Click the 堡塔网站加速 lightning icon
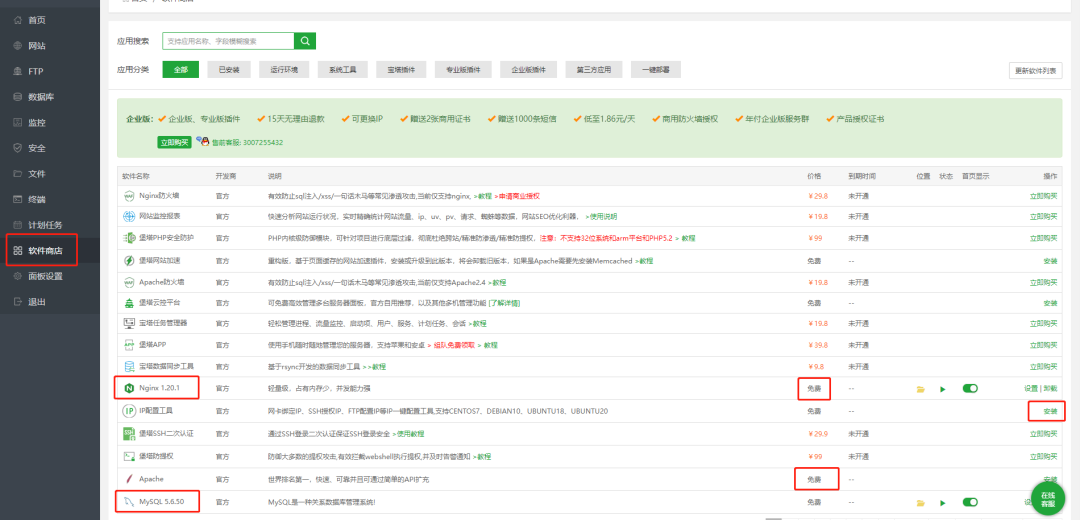The height and width of the screenshot is (520, 1080). tap(129, 260)
